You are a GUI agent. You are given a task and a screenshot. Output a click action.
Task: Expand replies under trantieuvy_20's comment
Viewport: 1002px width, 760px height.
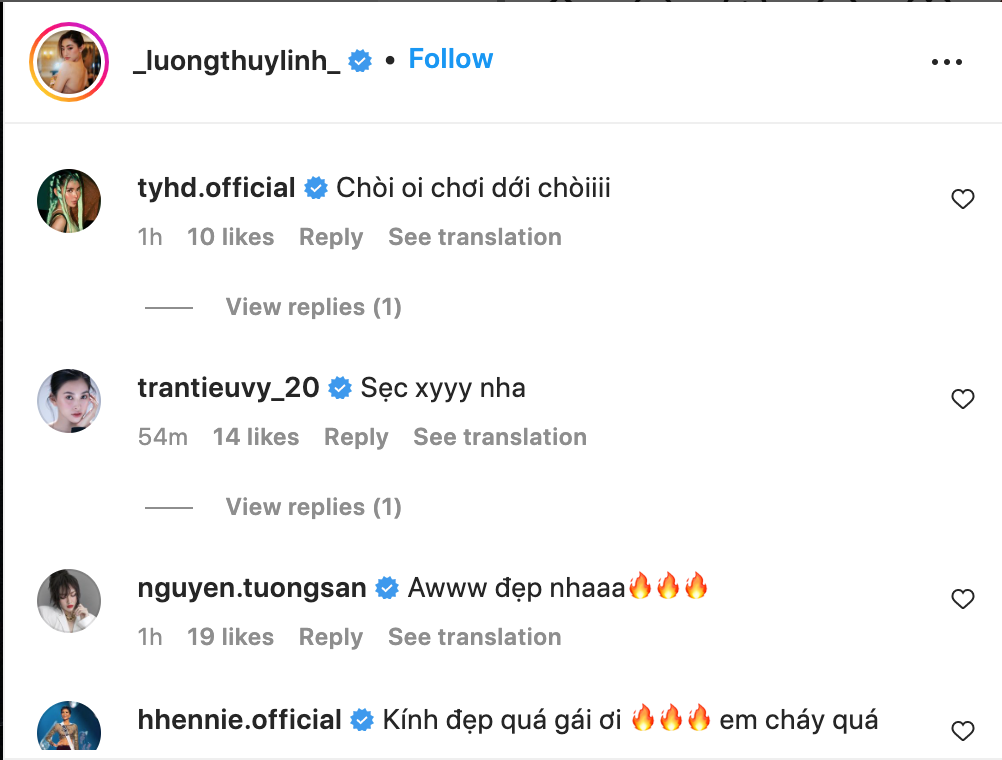[x=313, y=507]
